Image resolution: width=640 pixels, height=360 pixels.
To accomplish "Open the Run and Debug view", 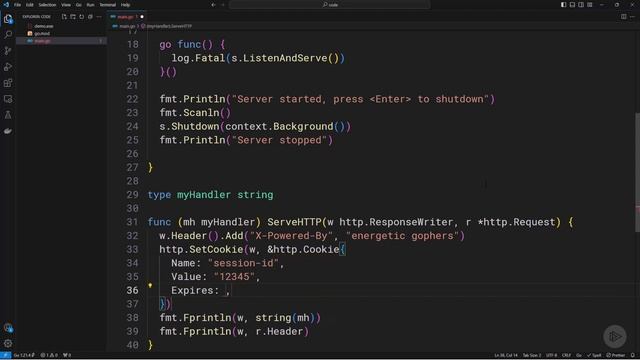I will (x=8, y=67).
